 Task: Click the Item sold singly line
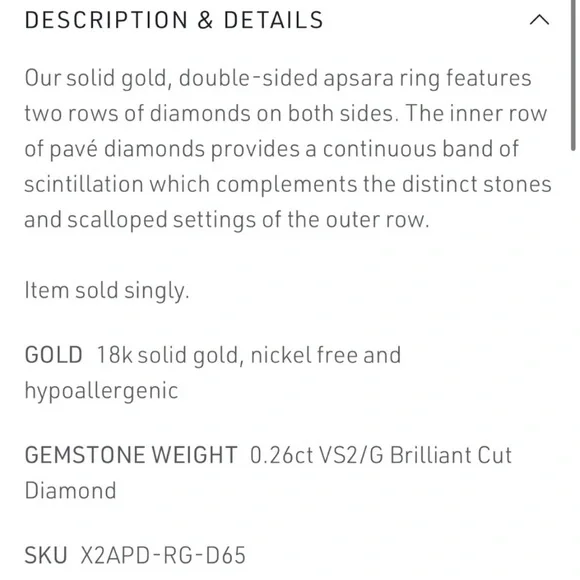coord(107,290)
